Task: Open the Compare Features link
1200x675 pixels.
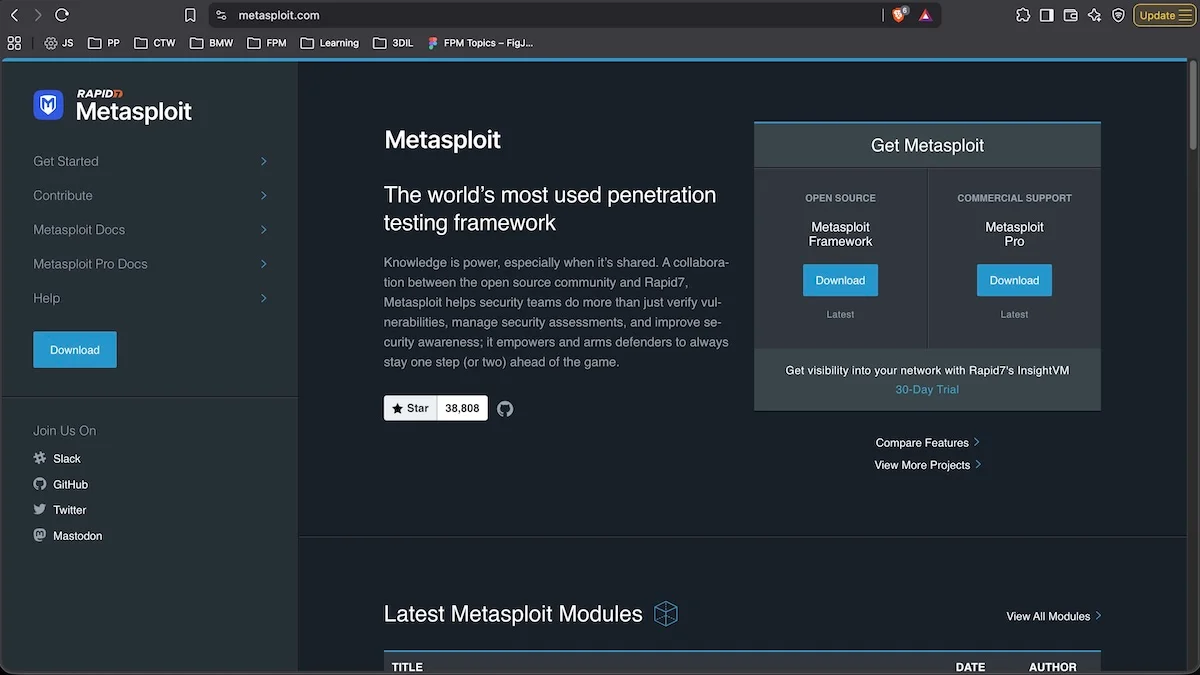Action: [927, 443]
